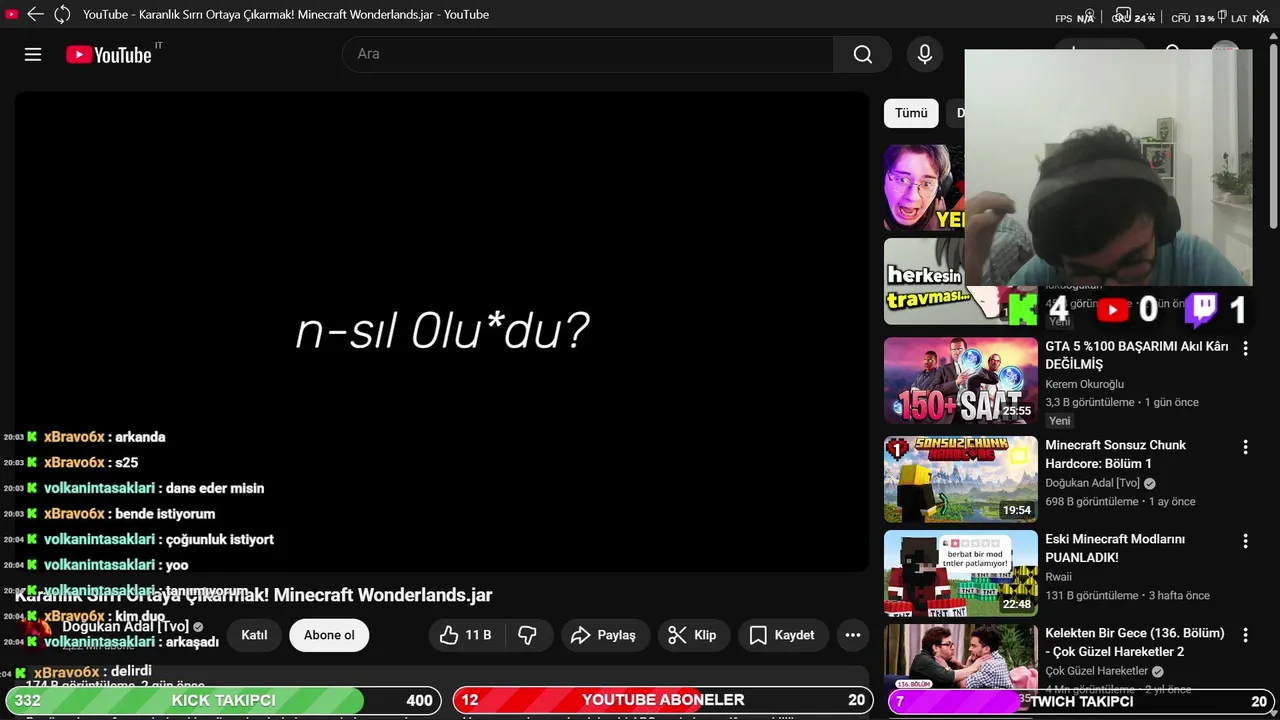Open options for GTA 5 video
This screenshot has width=1280, height=720.
click(1245, 348)
